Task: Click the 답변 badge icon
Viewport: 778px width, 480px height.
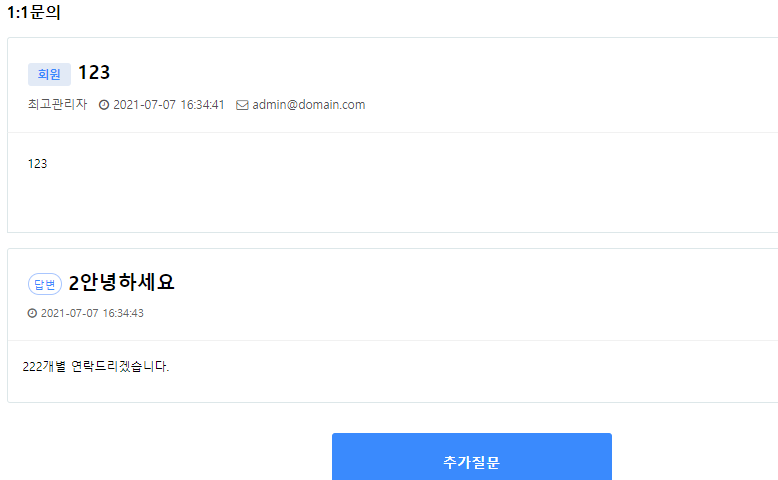Action: click(x=45, y=284)
